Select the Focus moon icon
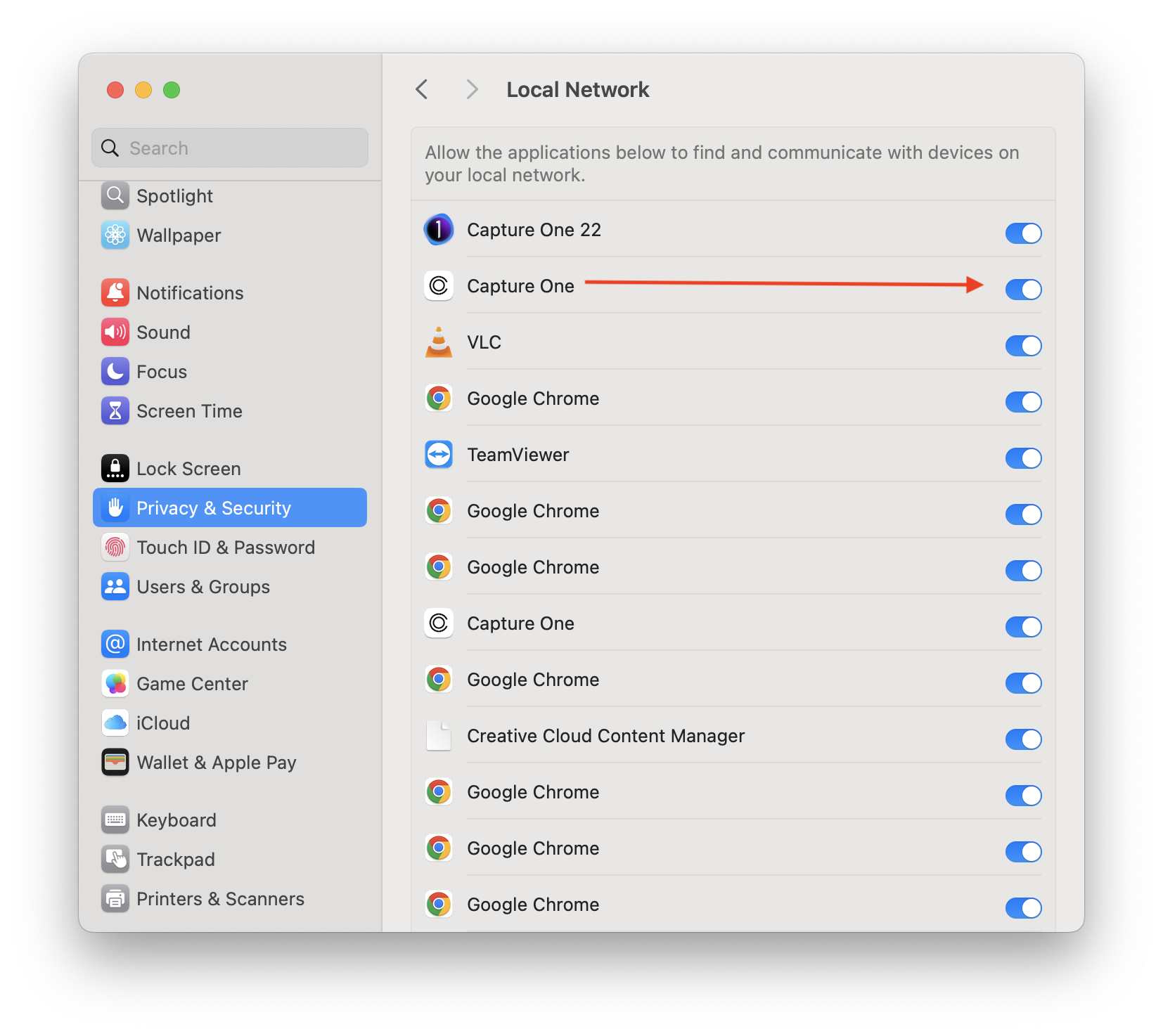Viewport: 1163px width, 1036px height. coord(115,371)
